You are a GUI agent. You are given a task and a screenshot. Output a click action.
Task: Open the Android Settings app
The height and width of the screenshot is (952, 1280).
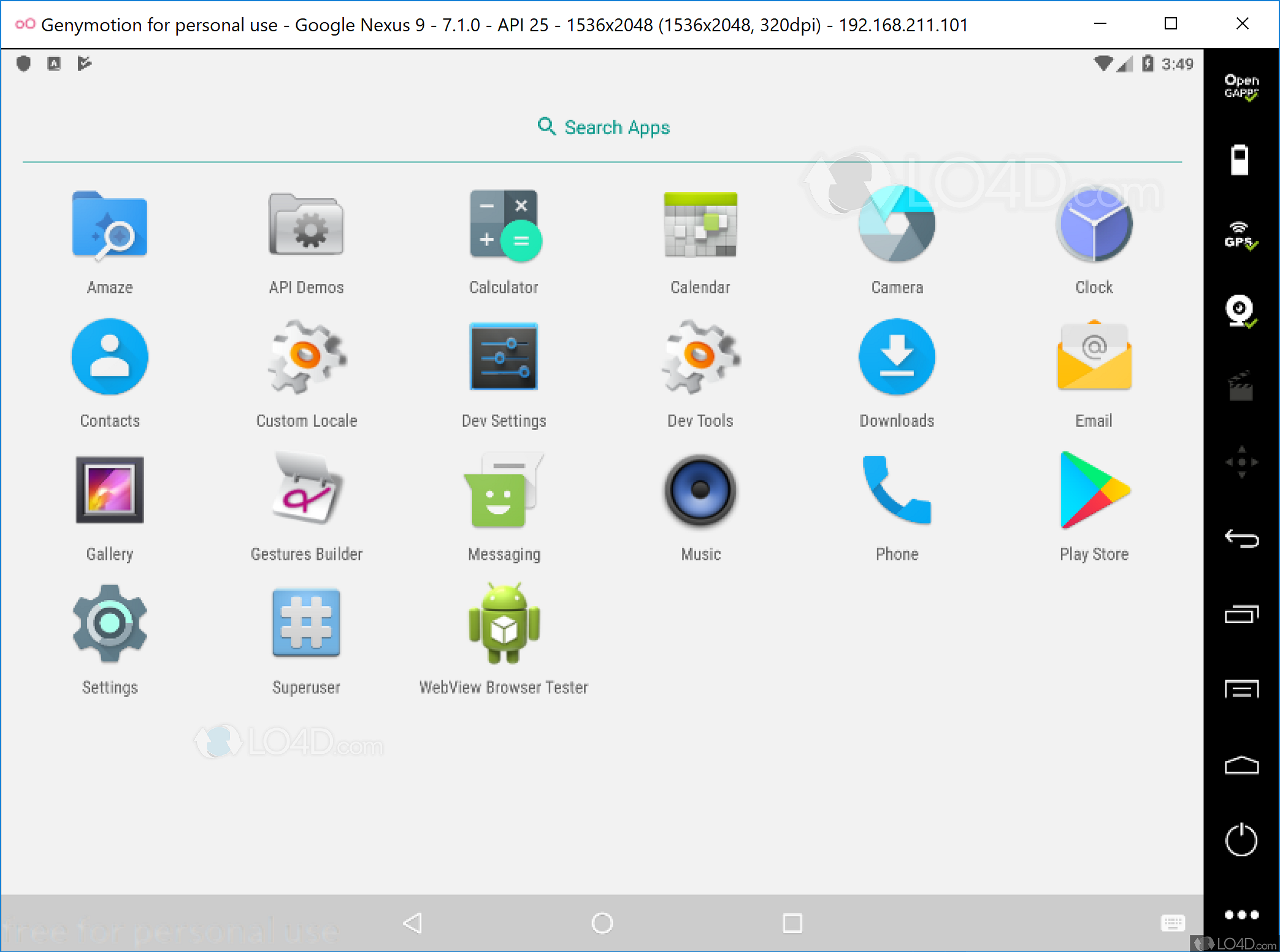tap(110, 624)
